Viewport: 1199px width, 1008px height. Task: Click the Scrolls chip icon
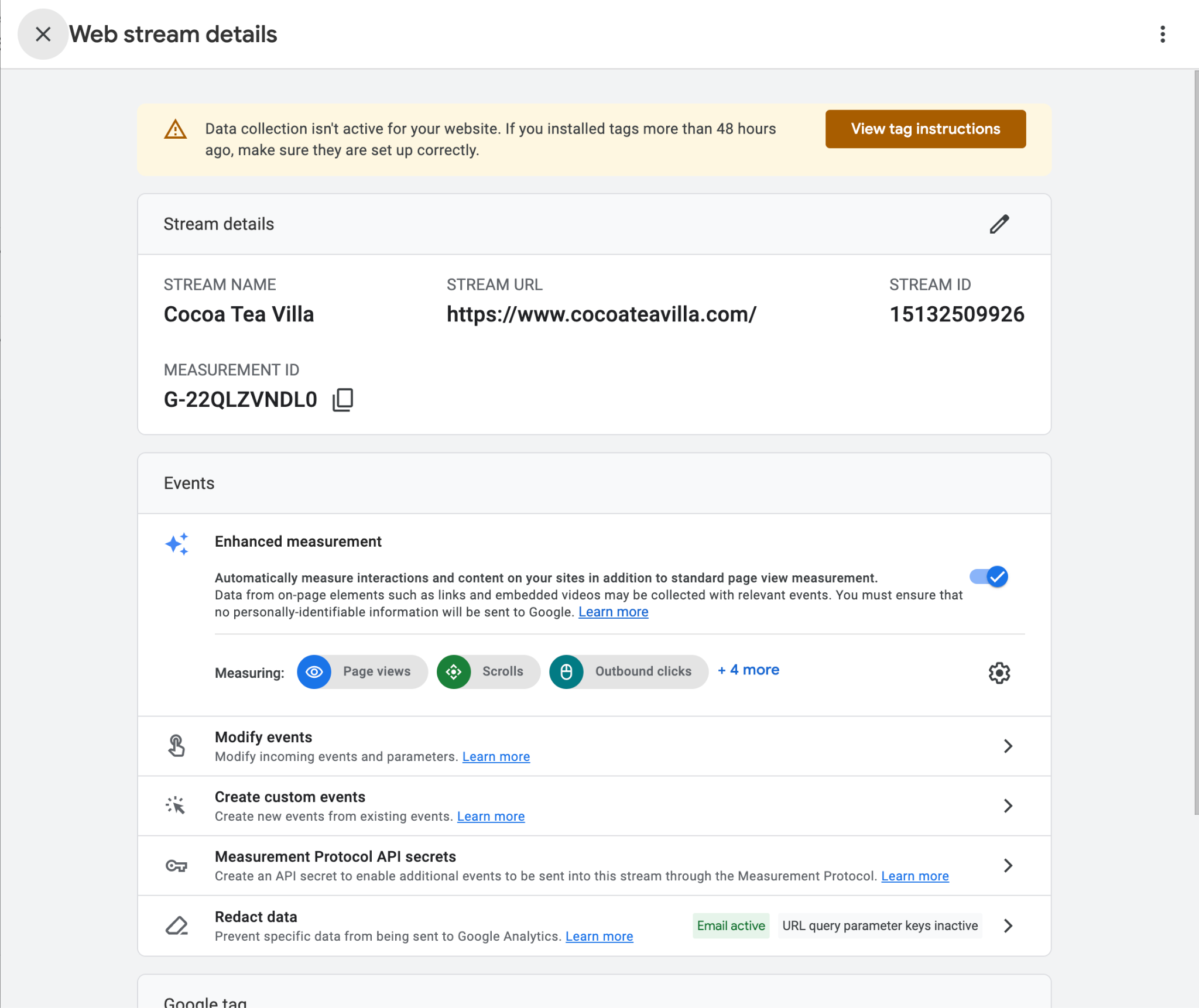point(454,671)
